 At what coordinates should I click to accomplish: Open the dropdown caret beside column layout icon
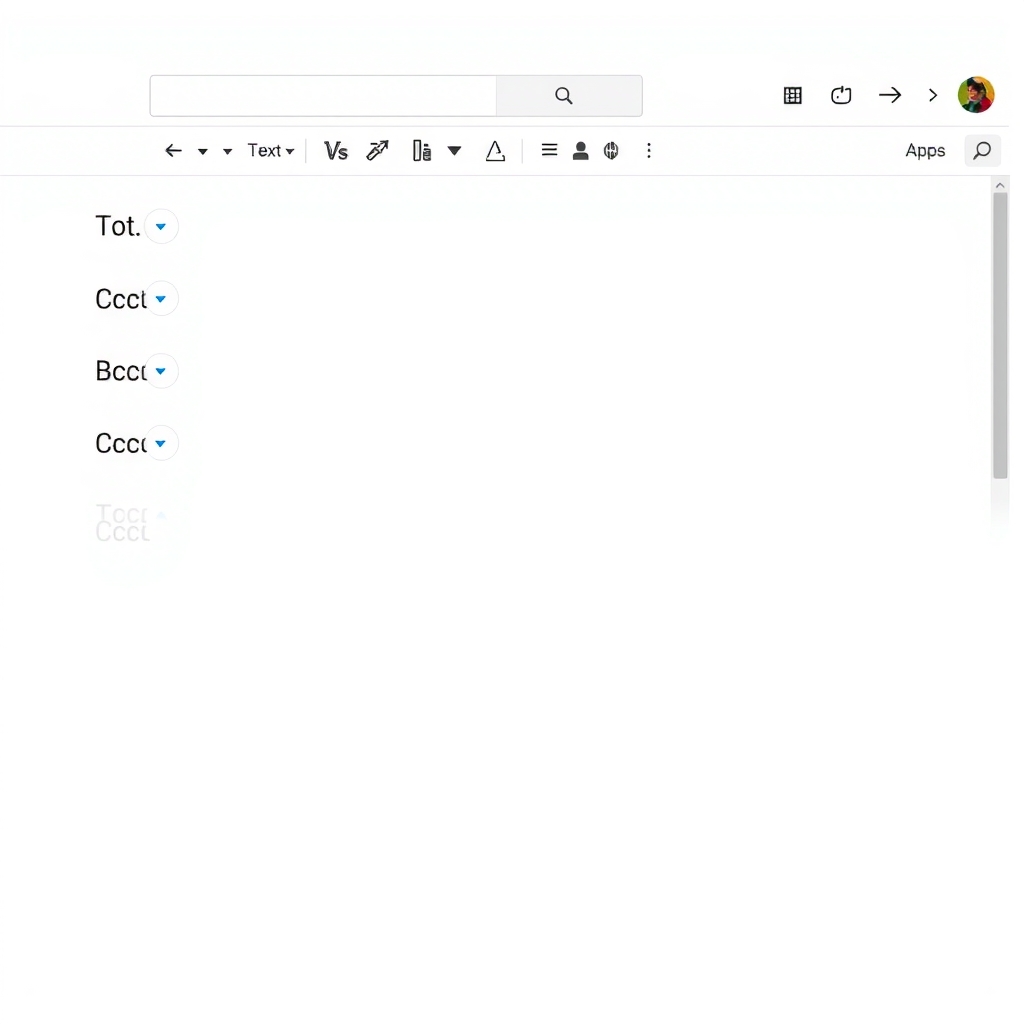tap(455, 151)
